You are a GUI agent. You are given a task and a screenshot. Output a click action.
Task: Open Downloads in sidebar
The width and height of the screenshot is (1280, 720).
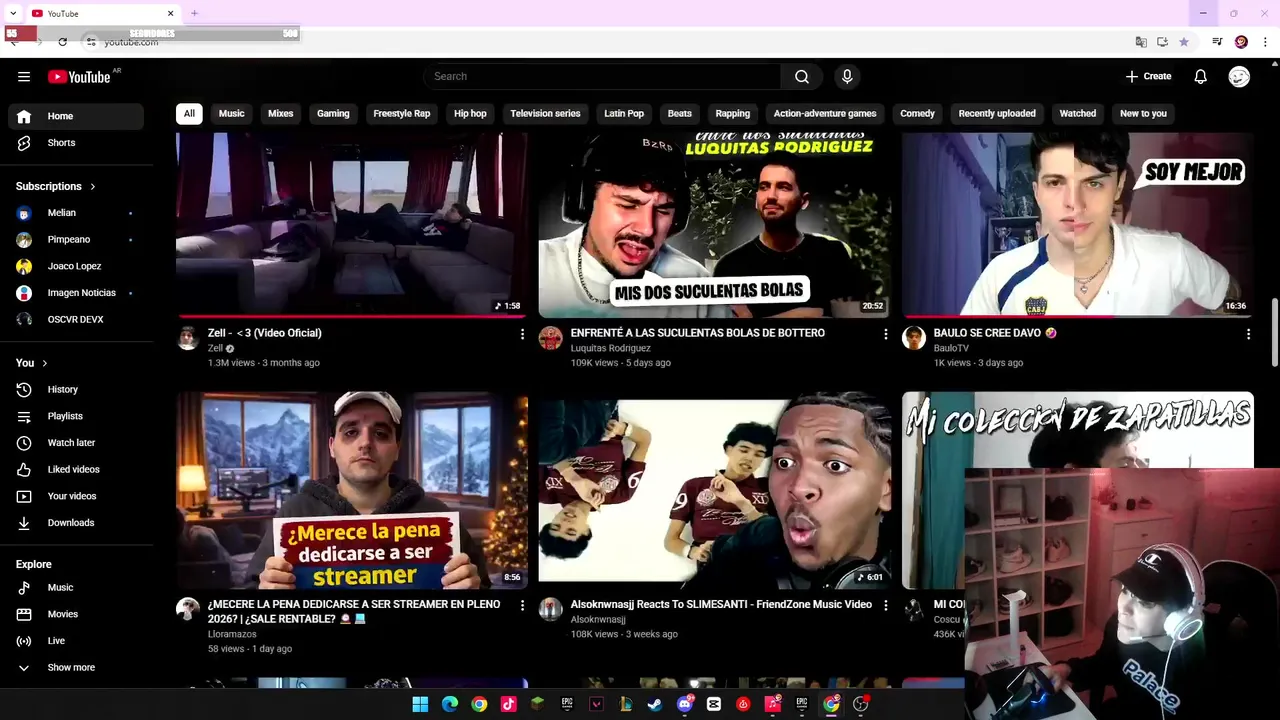tap(76, 523)
